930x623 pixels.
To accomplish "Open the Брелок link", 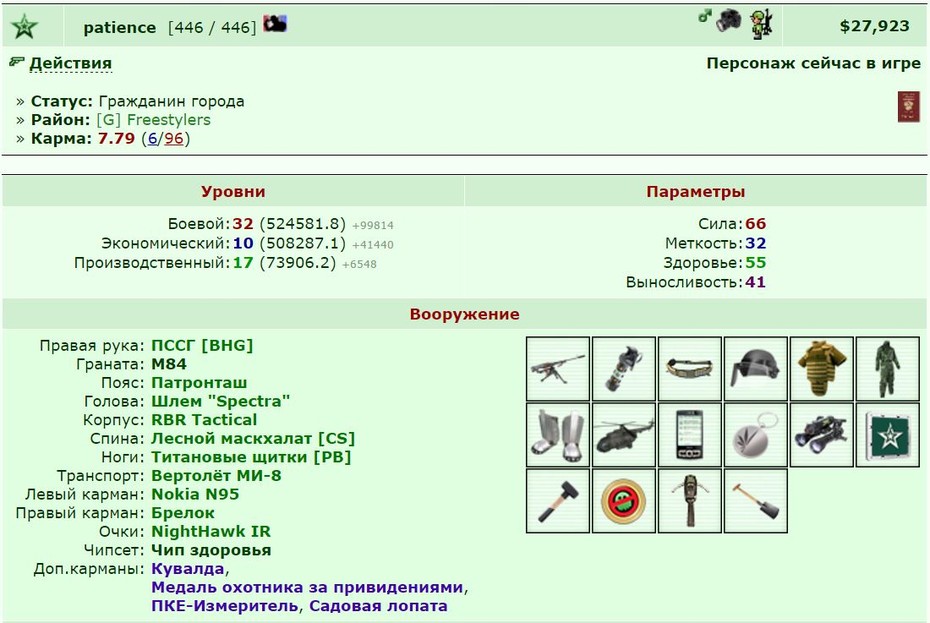I will pyautogui.click(x=183, y=513).
